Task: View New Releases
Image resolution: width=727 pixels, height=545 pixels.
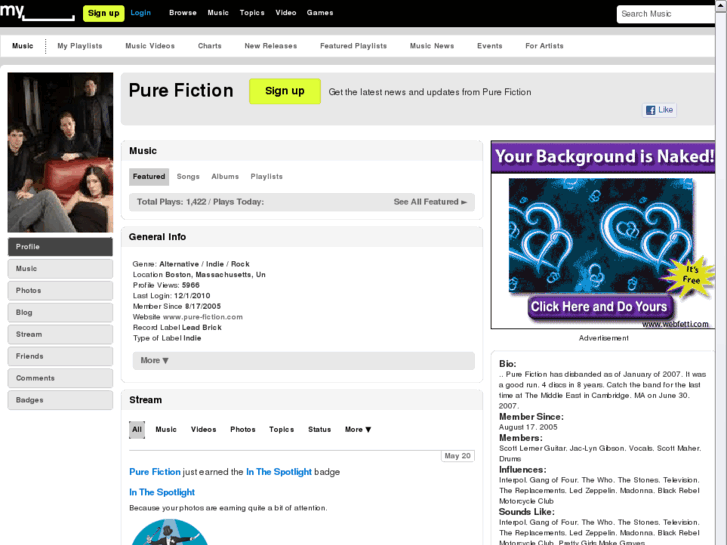Action: 271,46
